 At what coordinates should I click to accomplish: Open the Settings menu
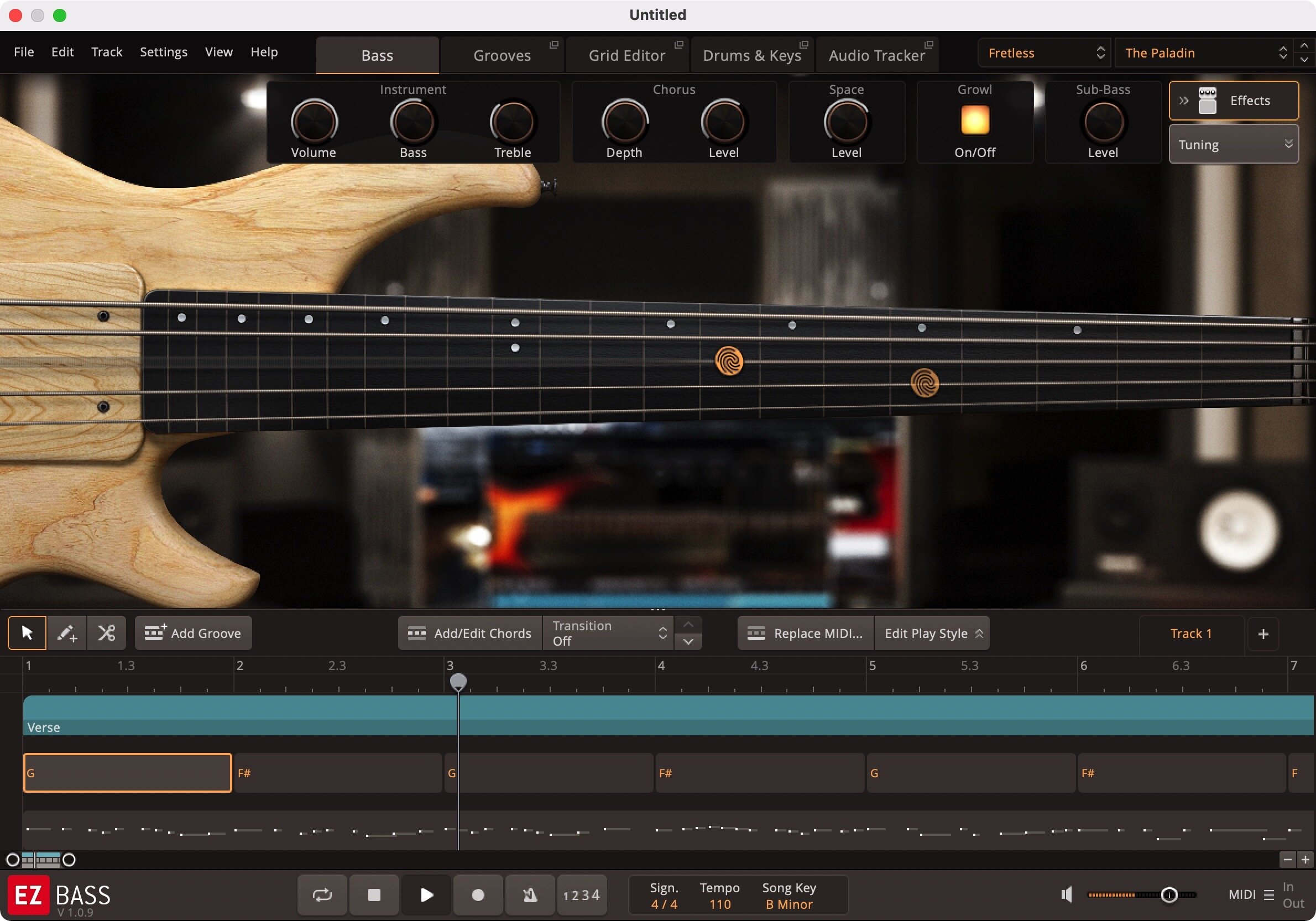(163, 52)
